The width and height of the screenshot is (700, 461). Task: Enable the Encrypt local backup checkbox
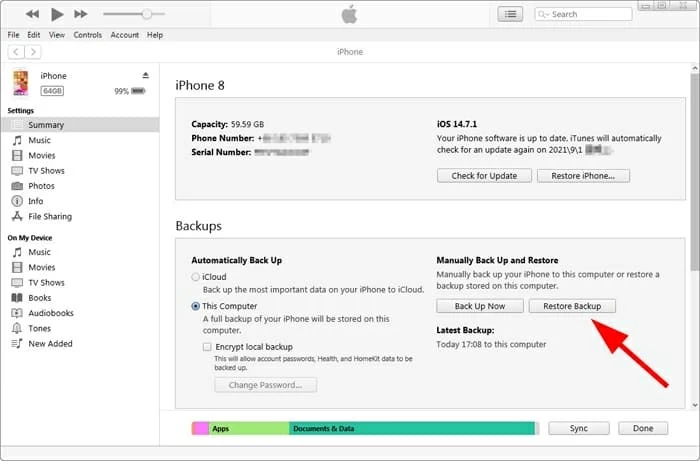(x=206, y=346)
